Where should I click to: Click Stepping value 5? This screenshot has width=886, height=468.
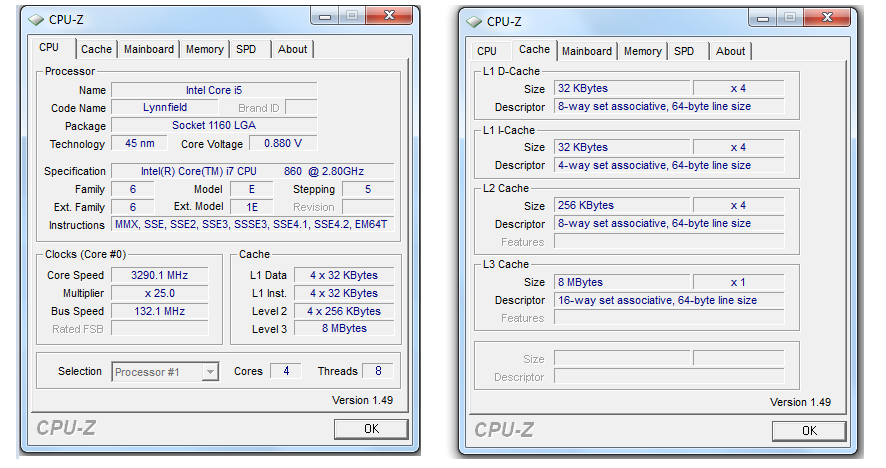click(x=368, y=189)
